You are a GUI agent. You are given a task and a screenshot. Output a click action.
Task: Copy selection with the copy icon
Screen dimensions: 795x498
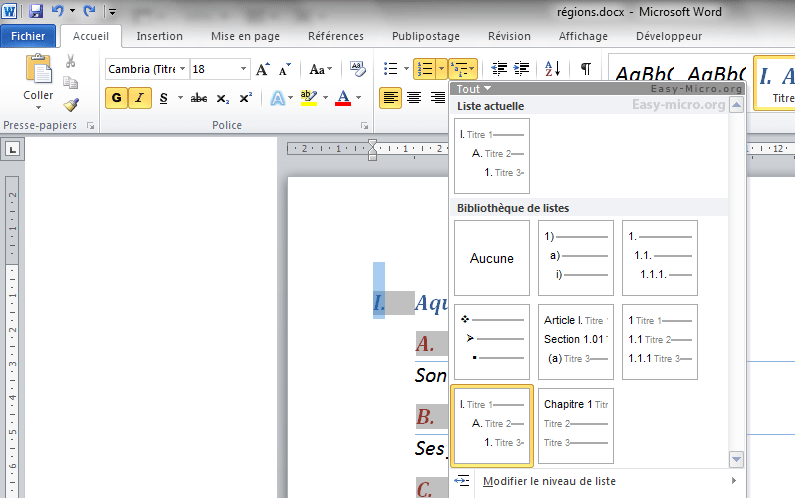pos(70,82)
